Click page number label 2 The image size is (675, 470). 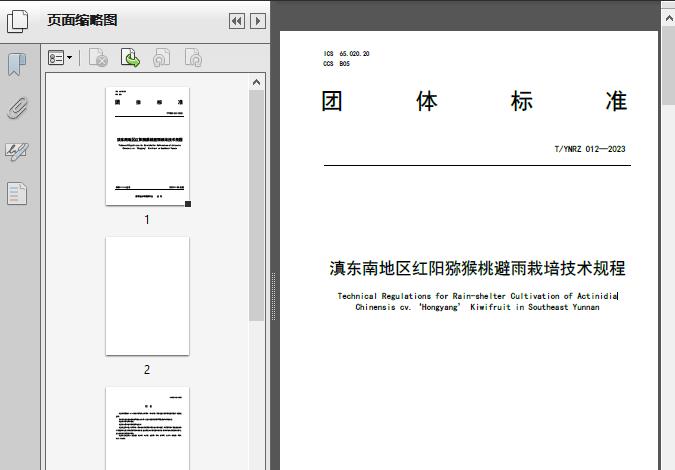coord(147,370)
